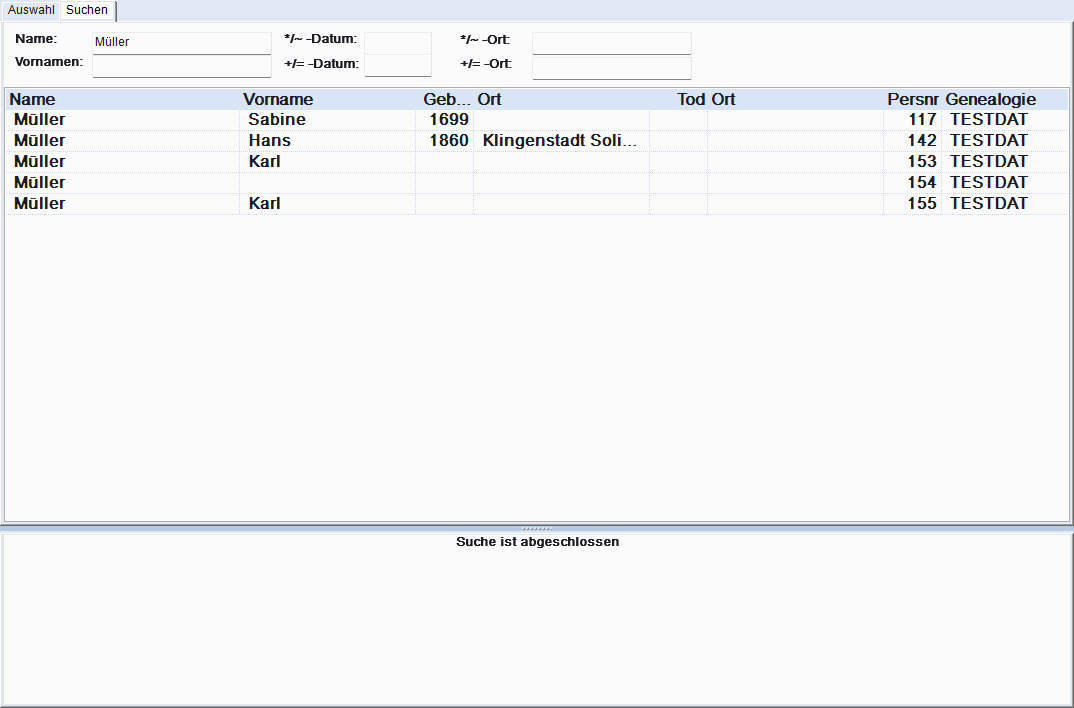
Task: Sort by the Persnr column header
Action: point(912,99)
